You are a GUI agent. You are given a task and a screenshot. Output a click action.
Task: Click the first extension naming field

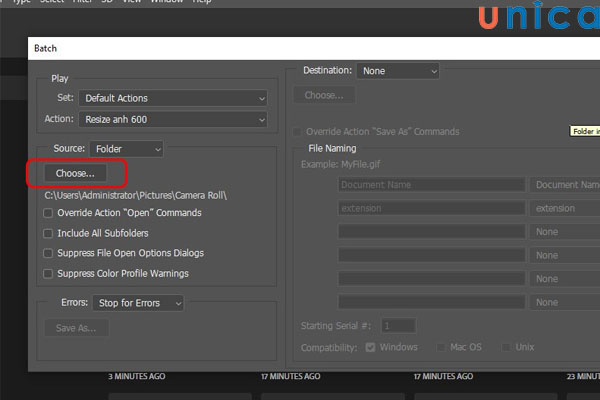(x=431, y=208)
